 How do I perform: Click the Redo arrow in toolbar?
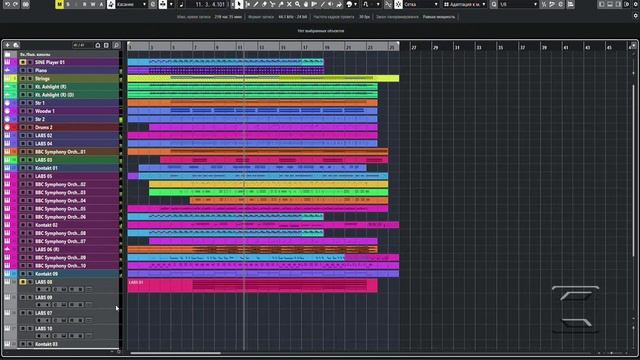16,4
